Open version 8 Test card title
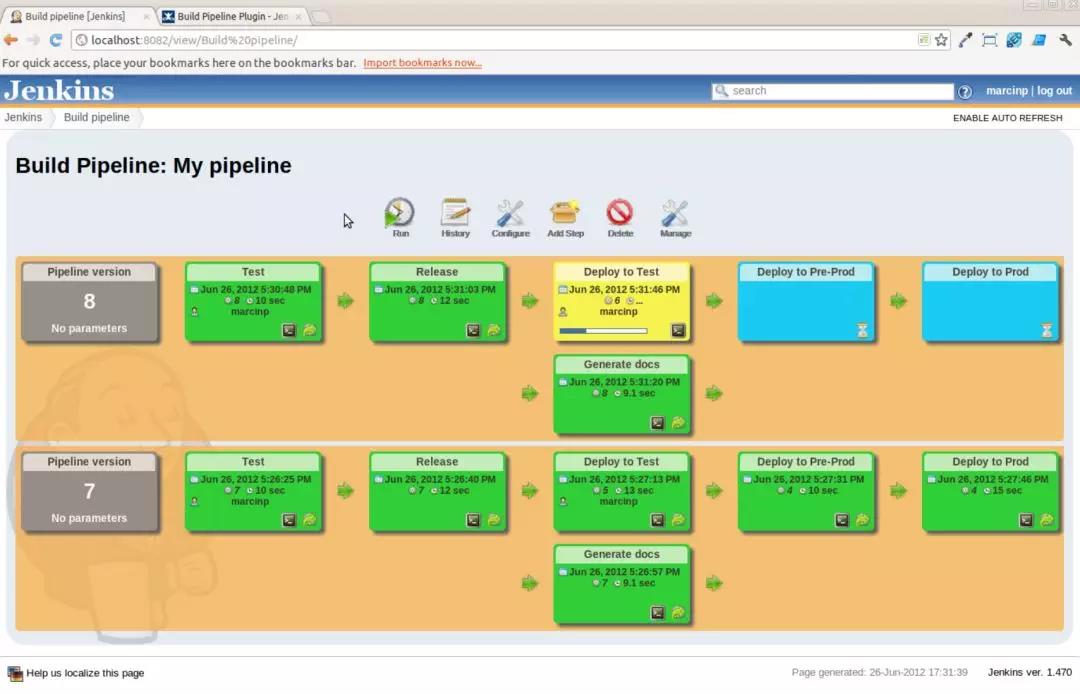 click(x=253, y=272)
